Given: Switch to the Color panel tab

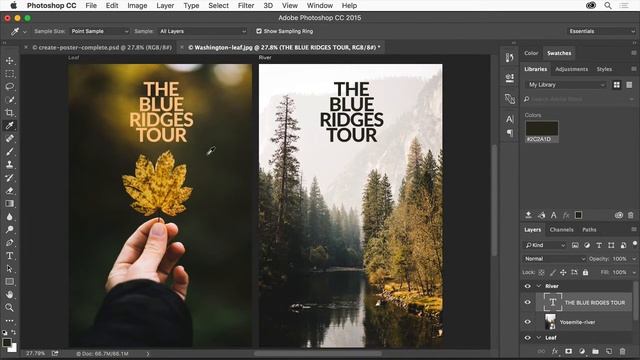Looking at the screenshot, I should click(x=531, y=53).
